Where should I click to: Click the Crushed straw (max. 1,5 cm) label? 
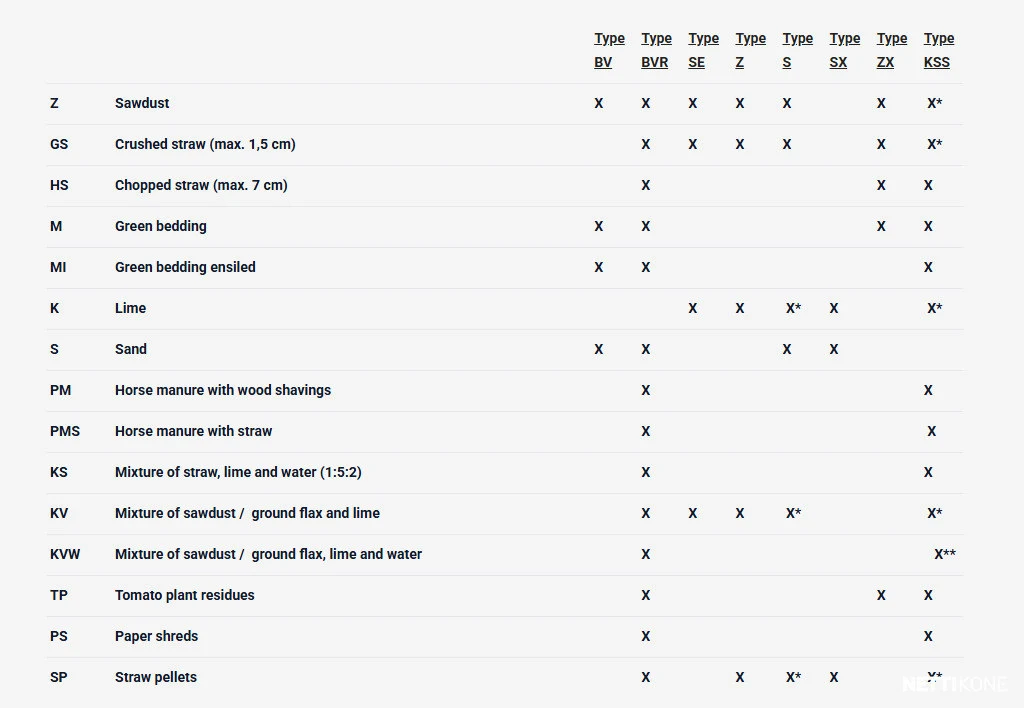205,144
